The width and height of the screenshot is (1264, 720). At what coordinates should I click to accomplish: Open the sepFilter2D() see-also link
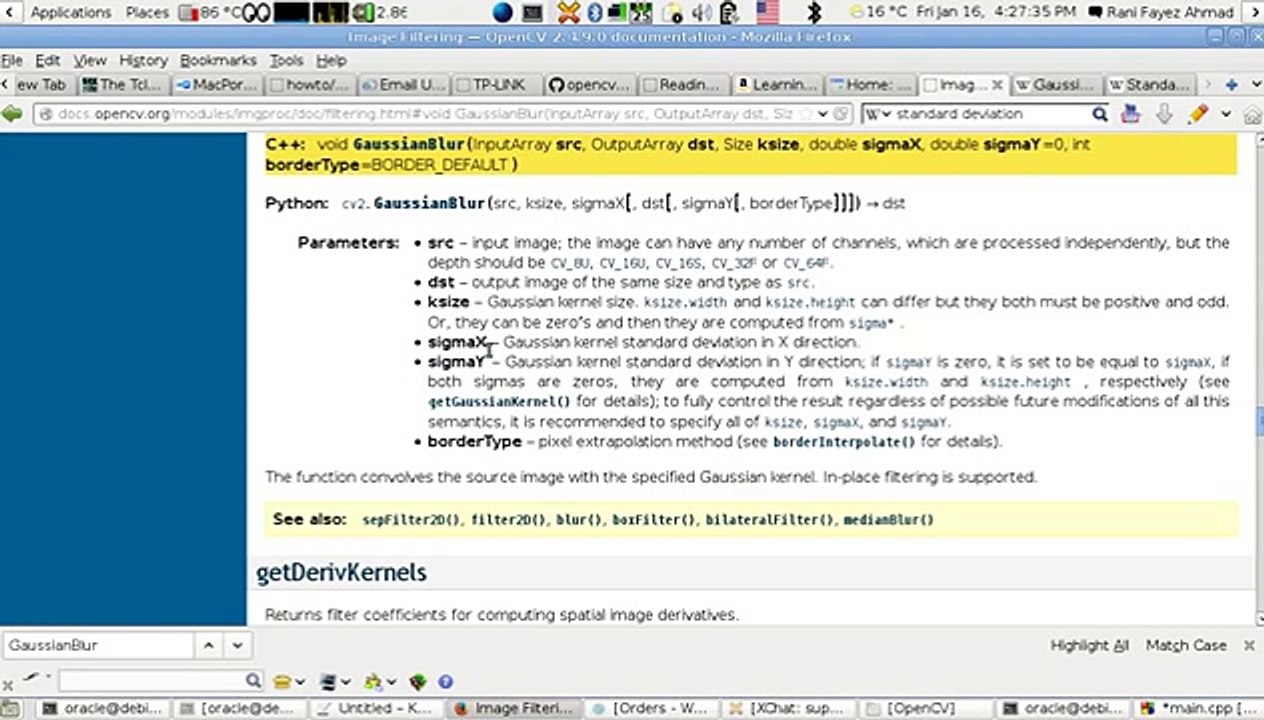(x=412, y=520)
